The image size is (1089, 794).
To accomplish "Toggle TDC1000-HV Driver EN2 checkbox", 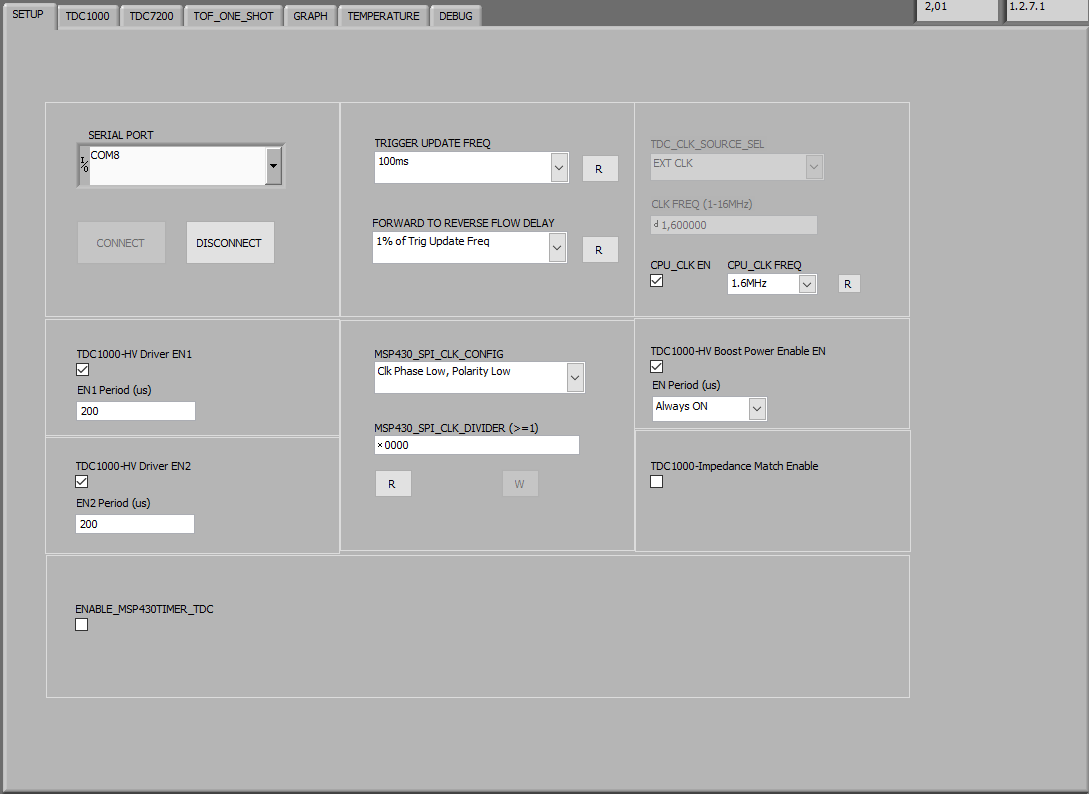I will (x=81, y=481).
